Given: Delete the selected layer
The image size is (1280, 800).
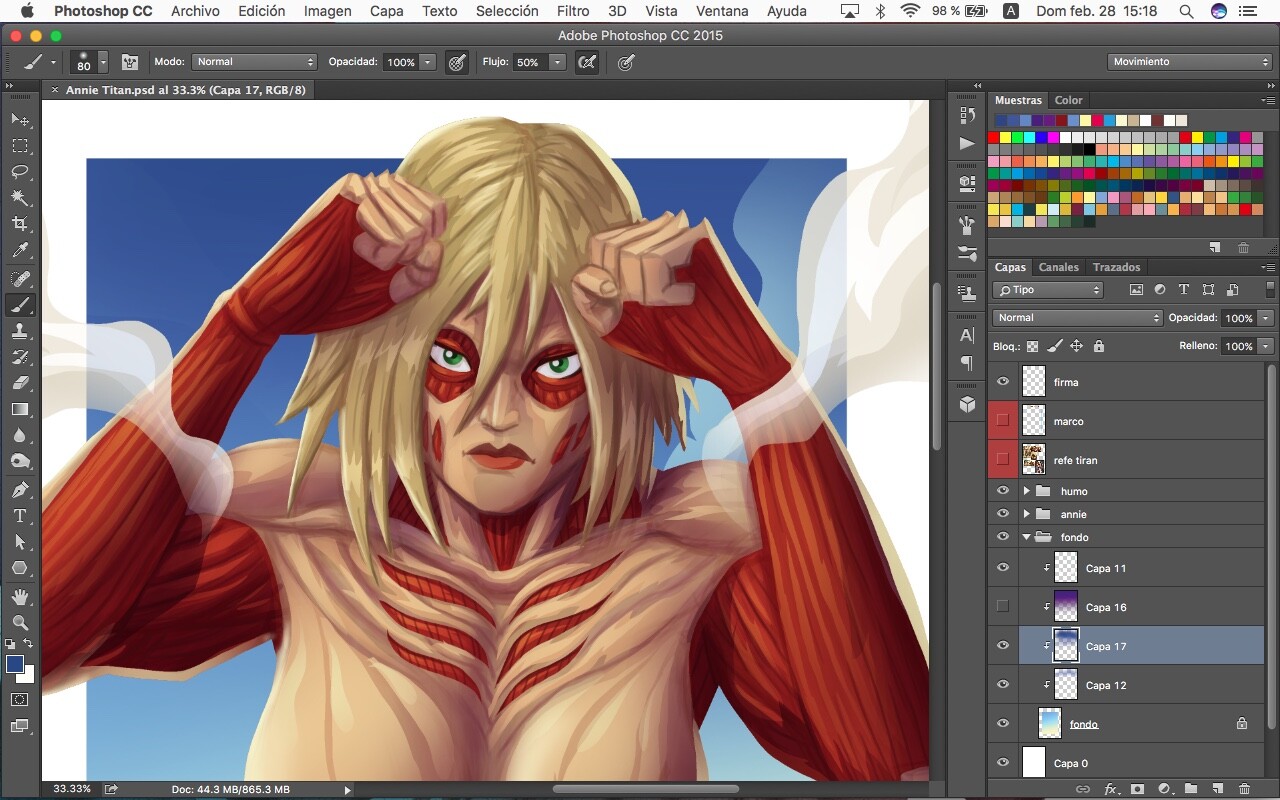Looking at the screenshot, I should point(1244,789).
